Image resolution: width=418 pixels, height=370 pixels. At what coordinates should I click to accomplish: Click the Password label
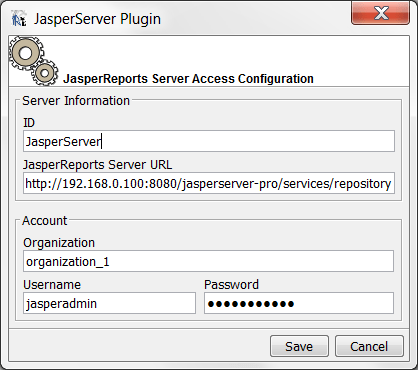click(231, 285)
